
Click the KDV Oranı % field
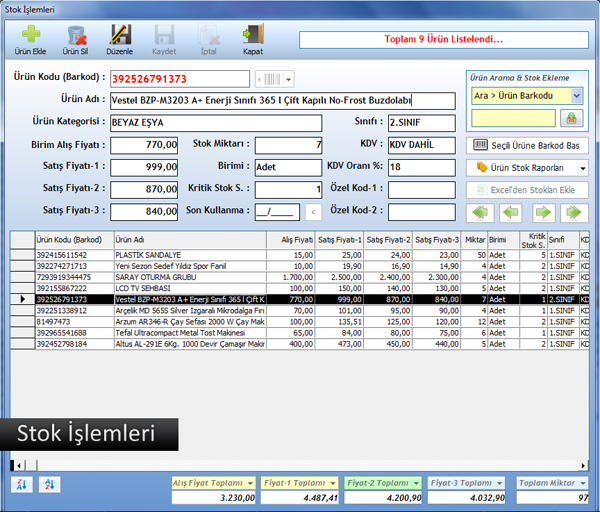point(422,167)
